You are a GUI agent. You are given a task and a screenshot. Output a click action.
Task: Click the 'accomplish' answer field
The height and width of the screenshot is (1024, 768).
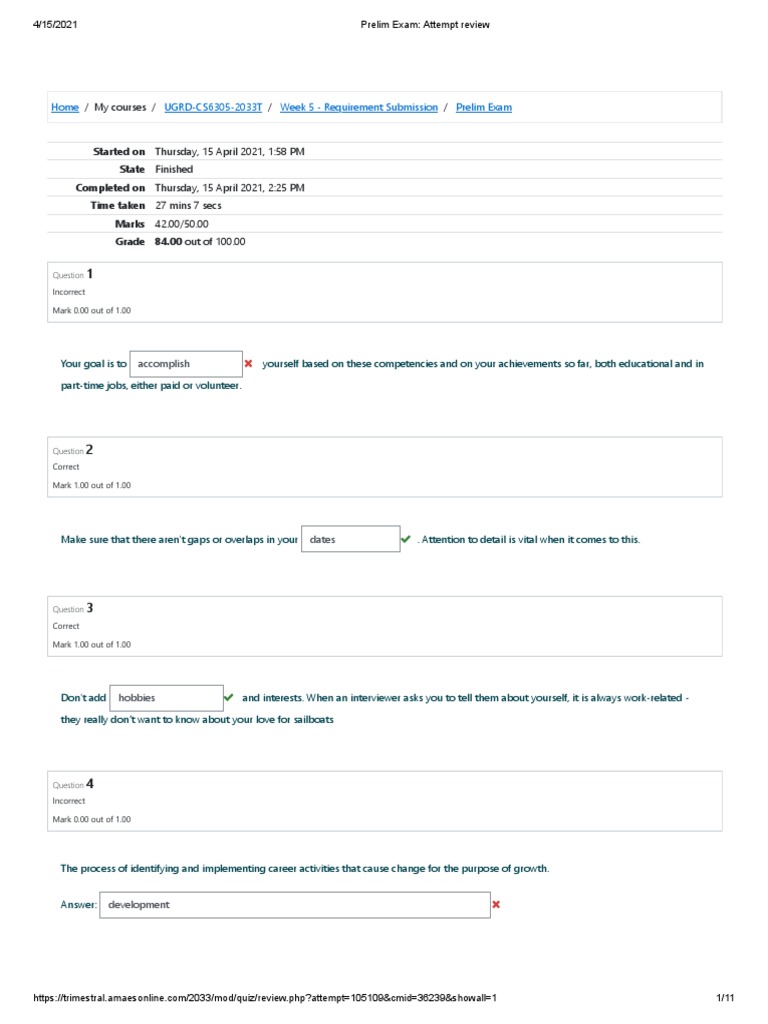pos(185,364)
